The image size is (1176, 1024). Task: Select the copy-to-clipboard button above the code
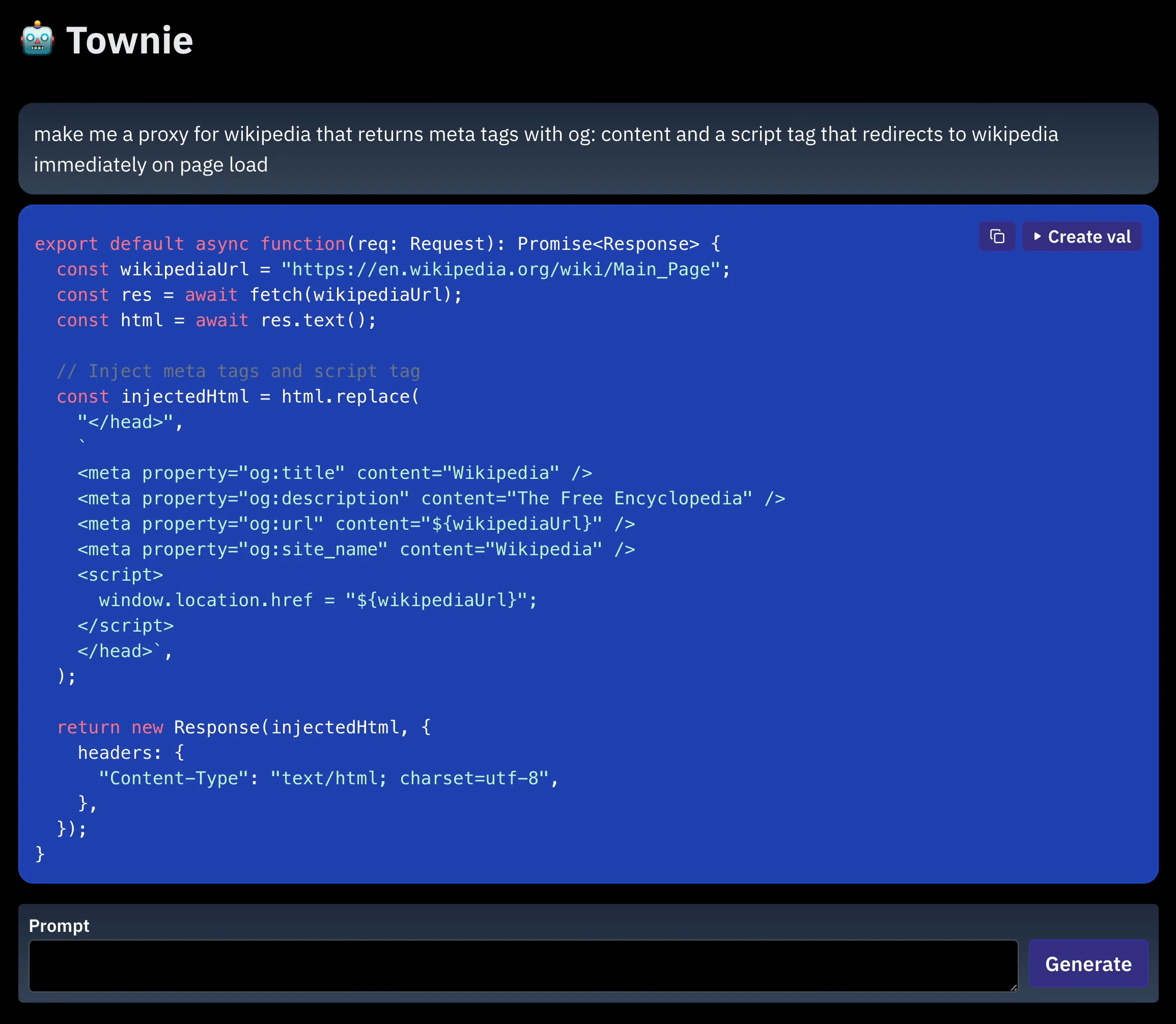point(996,236)
